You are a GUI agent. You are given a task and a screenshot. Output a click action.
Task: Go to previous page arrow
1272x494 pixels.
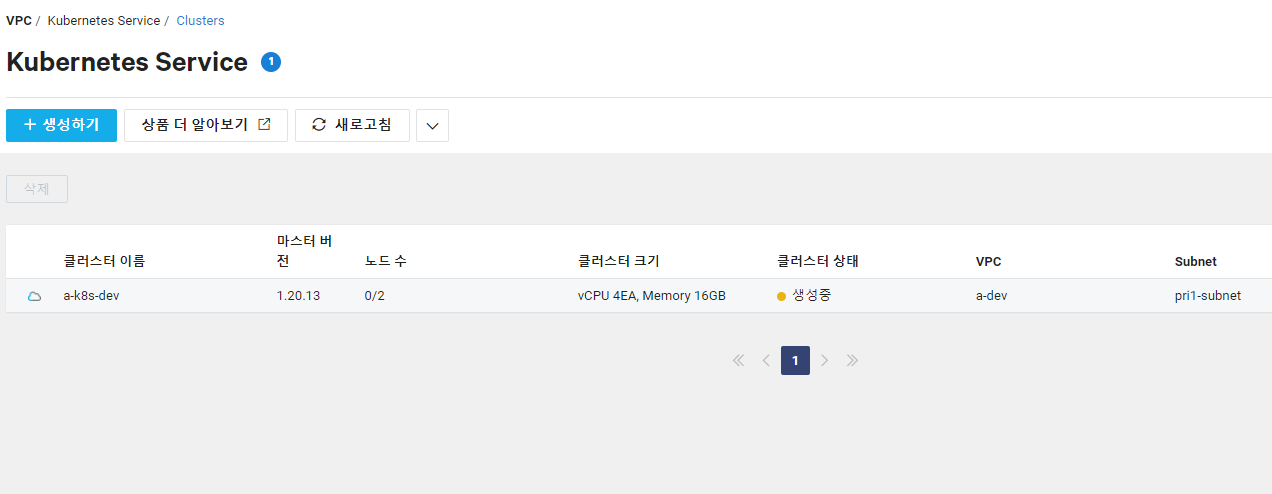766,360
